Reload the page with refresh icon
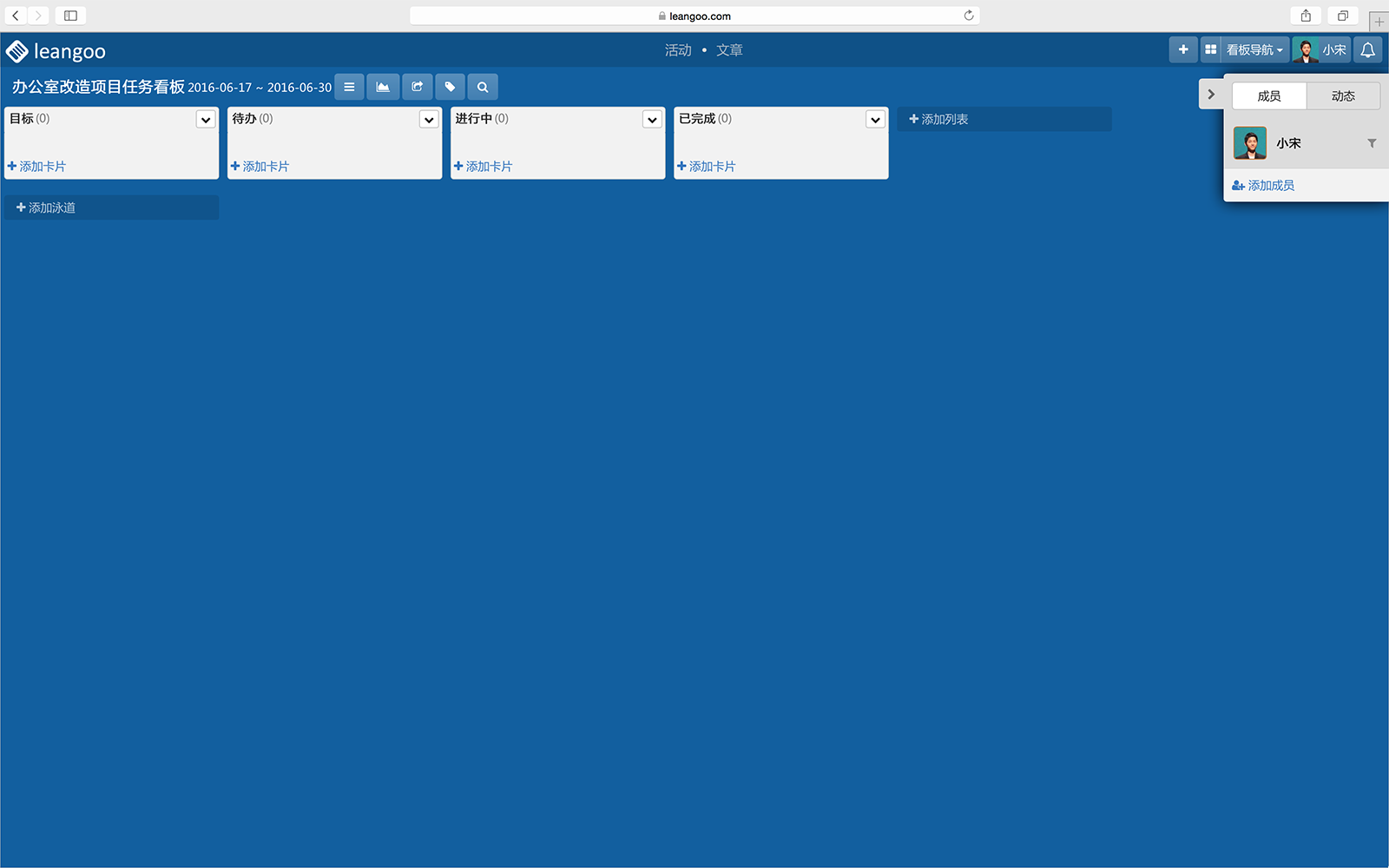 [x=969, y=16]
